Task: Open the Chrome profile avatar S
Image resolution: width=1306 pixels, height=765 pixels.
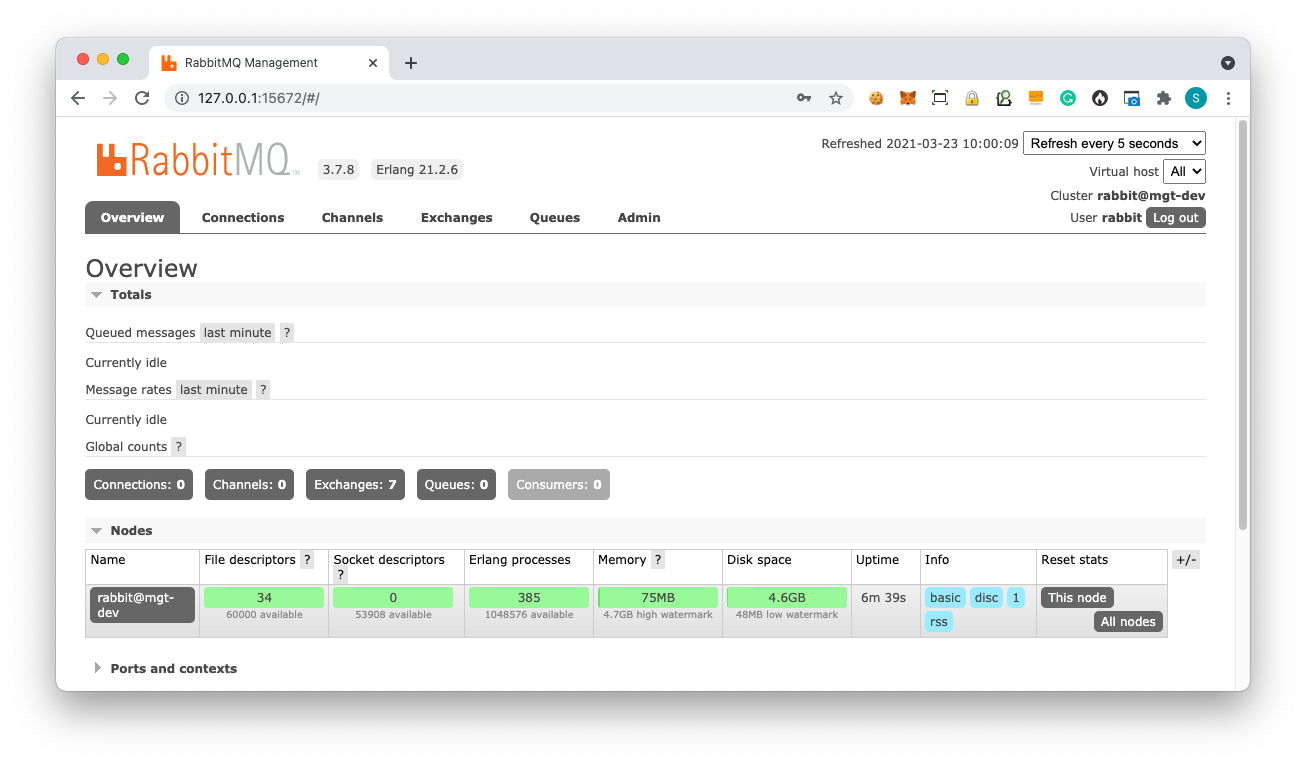Action: click(1196, 98)
